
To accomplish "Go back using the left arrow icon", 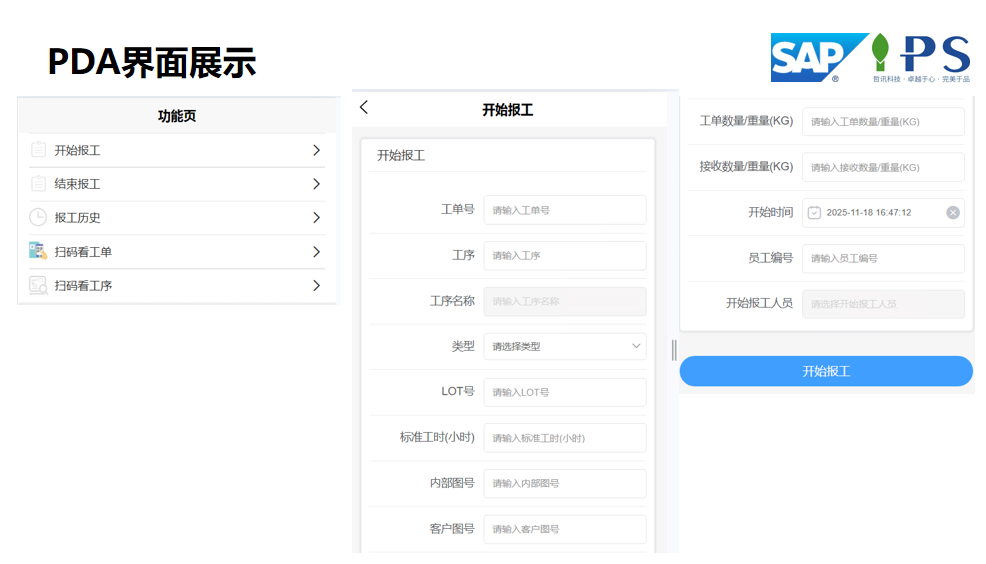I will tap(363, 108).
